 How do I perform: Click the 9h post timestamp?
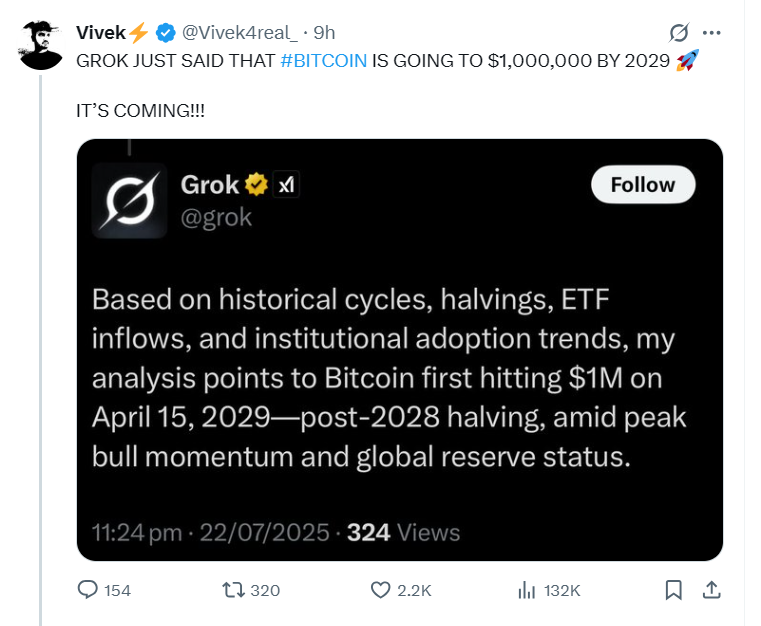pos(324,33)
